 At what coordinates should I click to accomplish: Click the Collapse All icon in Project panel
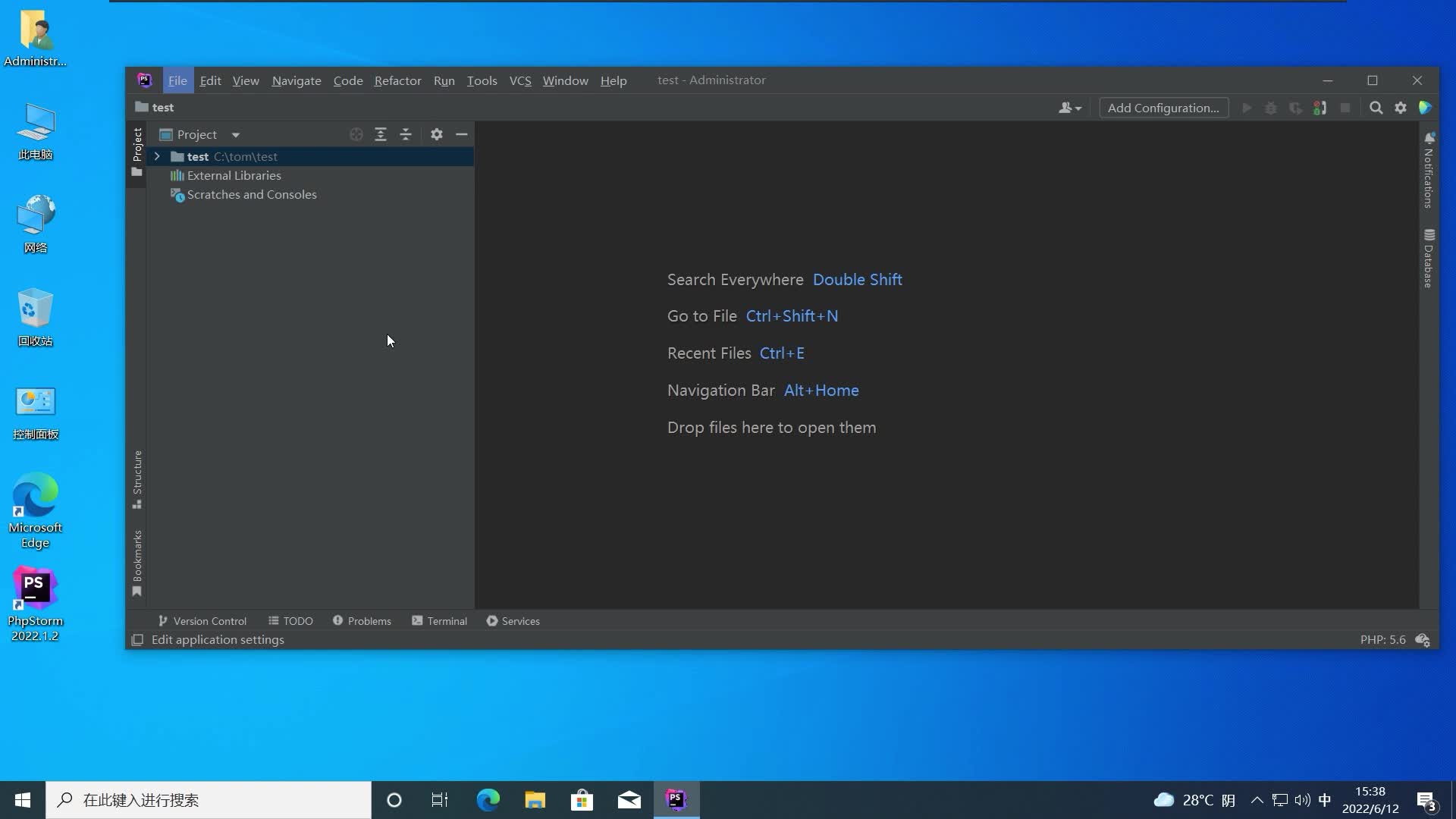click(406, 134)
